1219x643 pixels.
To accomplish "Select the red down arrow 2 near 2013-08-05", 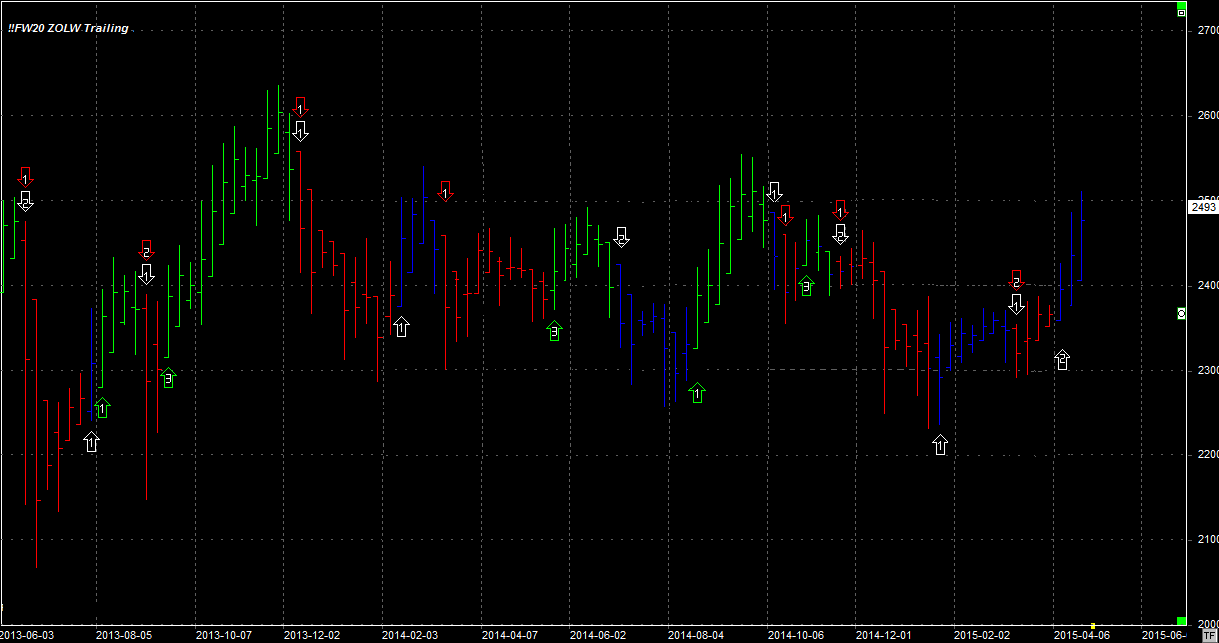I will (146, 250).
